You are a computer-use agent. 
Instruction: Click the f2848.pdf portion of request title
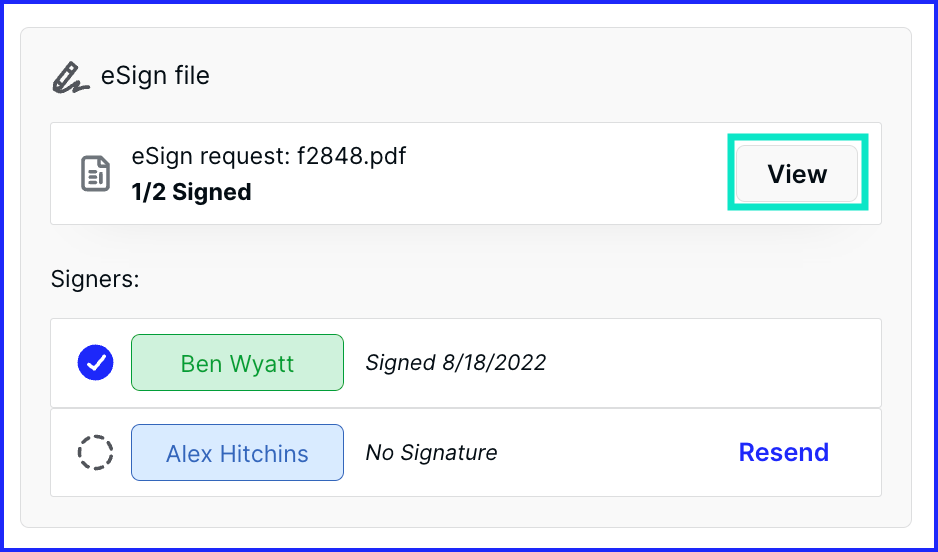tap(352, 156)
